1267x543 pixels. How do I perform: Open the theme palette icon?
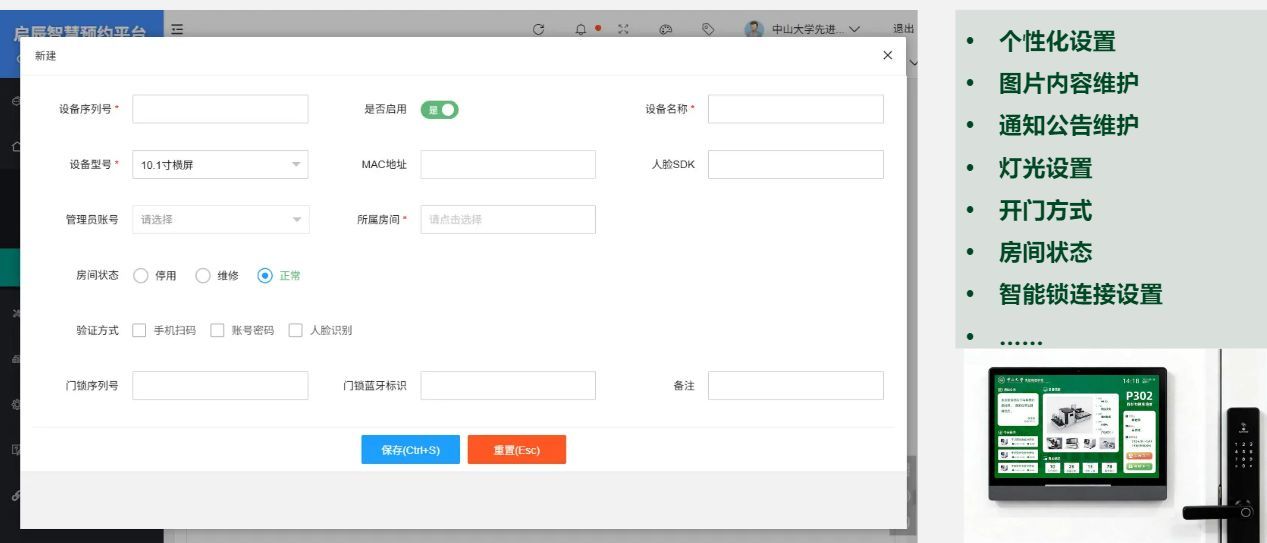[x=666, y=29]
